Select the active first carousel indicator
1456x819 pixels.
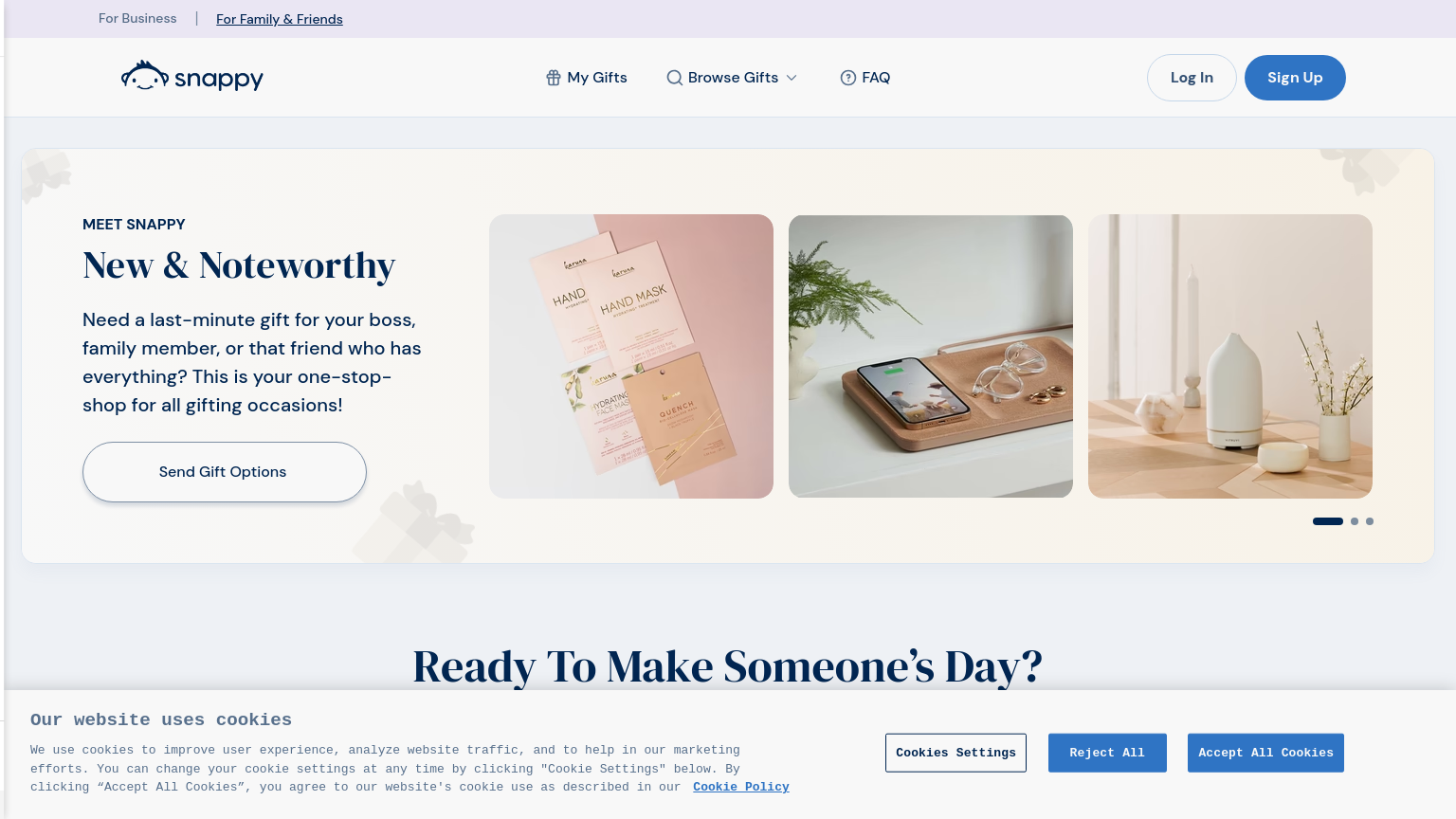click(x=1328, y=521)
